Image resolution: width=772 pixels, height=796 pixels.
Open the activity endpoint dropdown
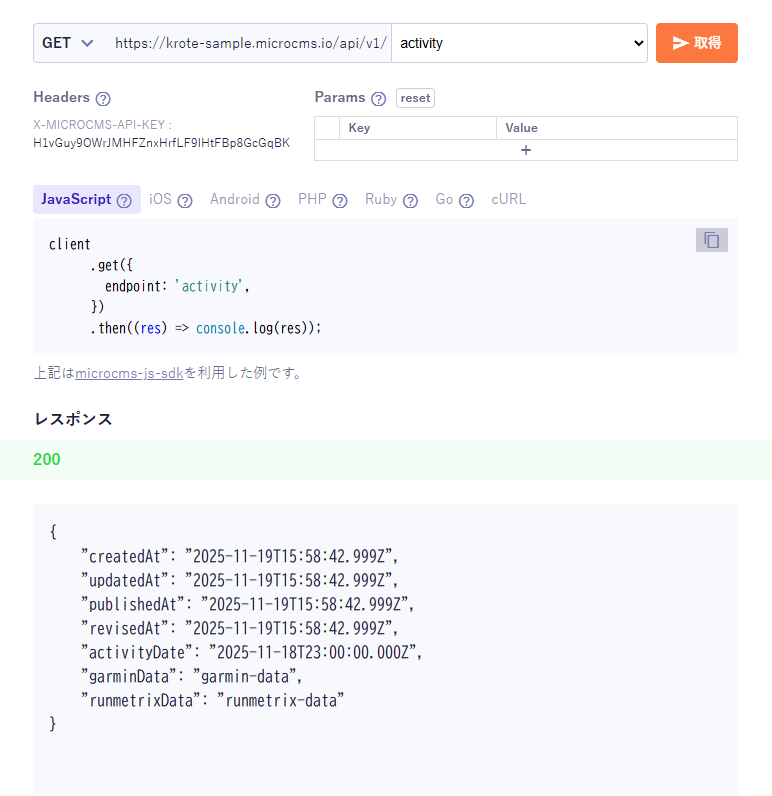click(519, 43)
